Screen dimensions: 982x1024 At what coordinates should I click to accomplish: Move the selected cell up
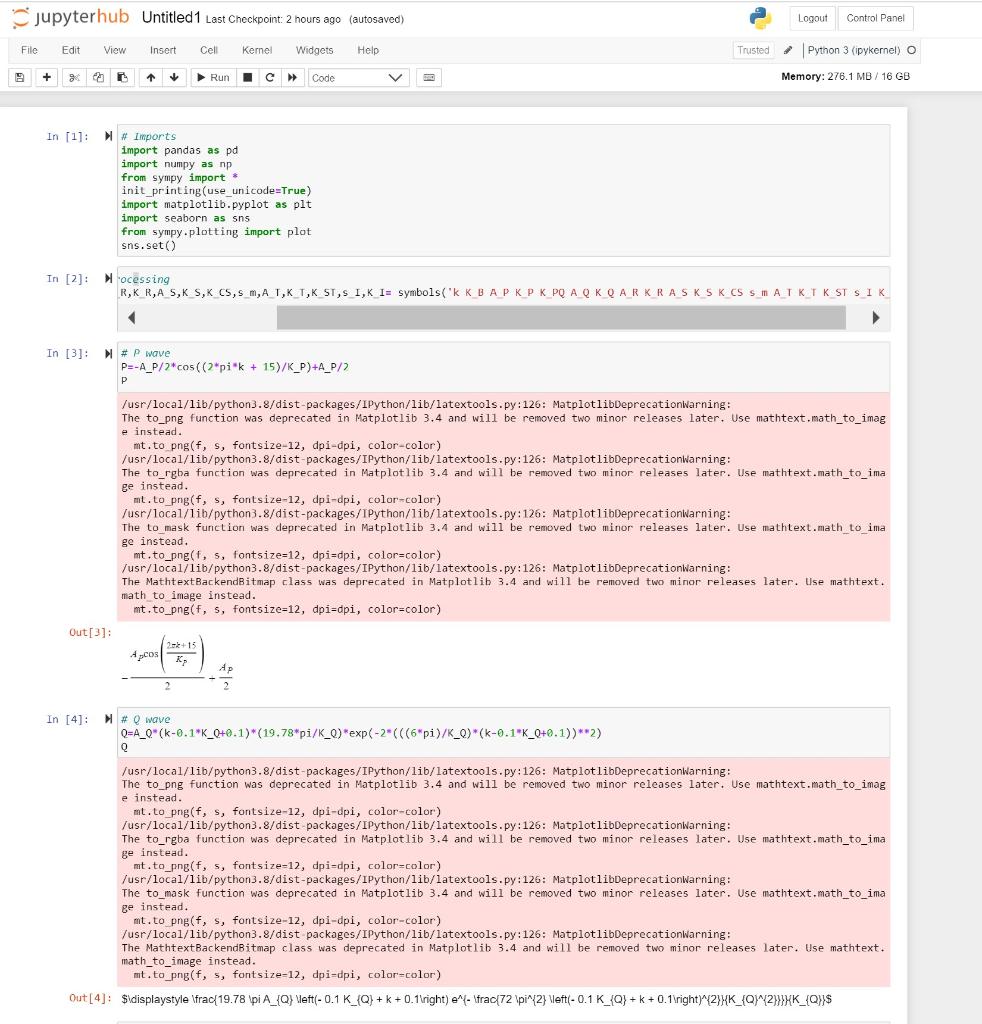(x=151, y=77)
